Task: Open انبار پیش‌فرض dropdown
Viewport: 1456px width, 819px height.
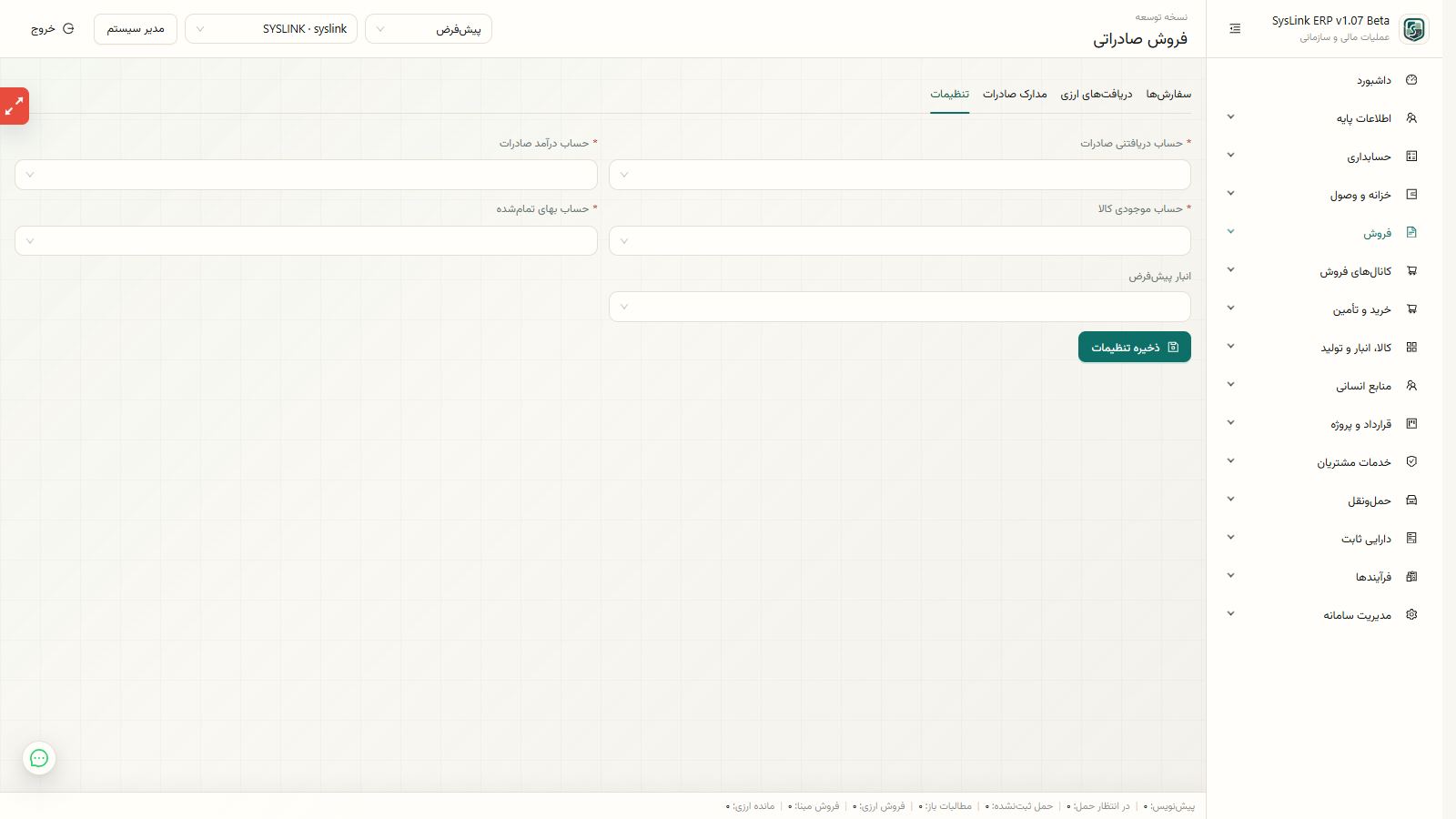Action: tap(900, 307)
